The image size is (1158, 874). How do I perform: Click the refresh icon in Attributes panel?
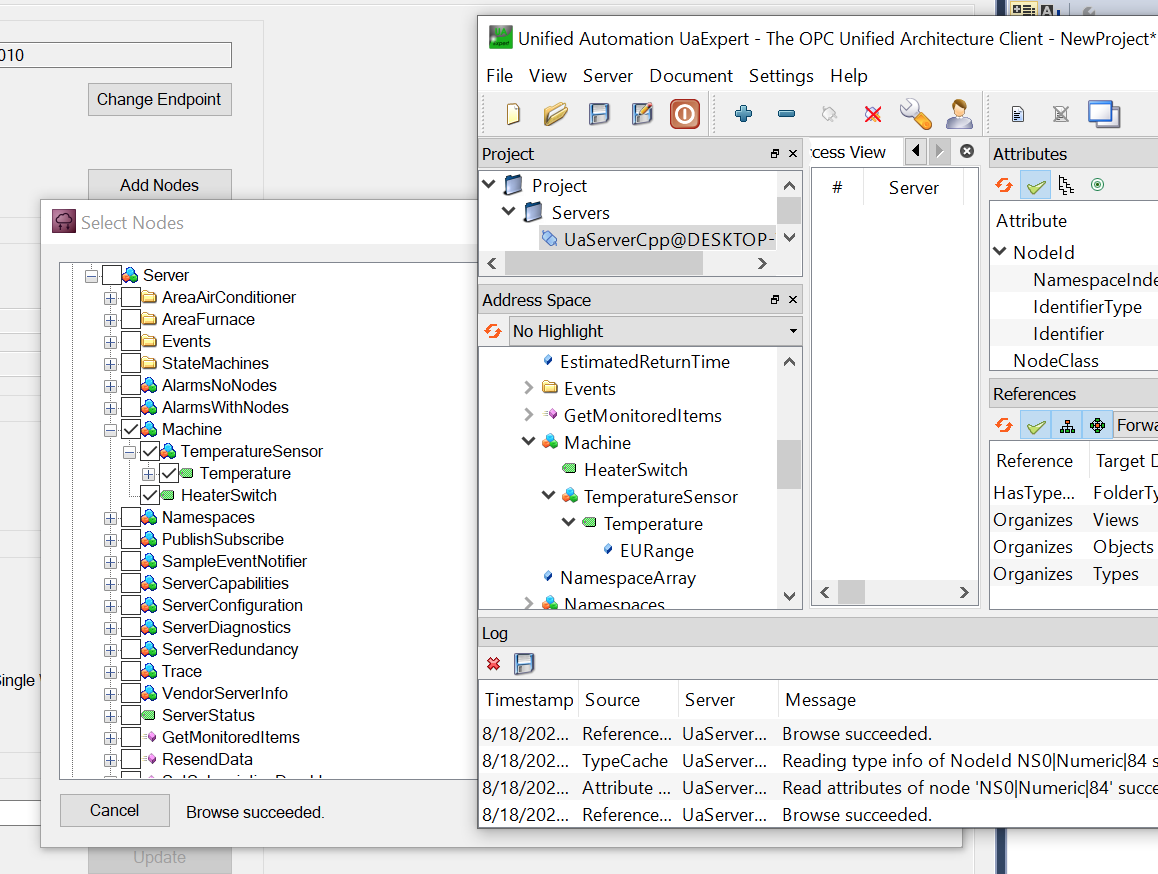pyautogui.click(x=1004, y=185)
